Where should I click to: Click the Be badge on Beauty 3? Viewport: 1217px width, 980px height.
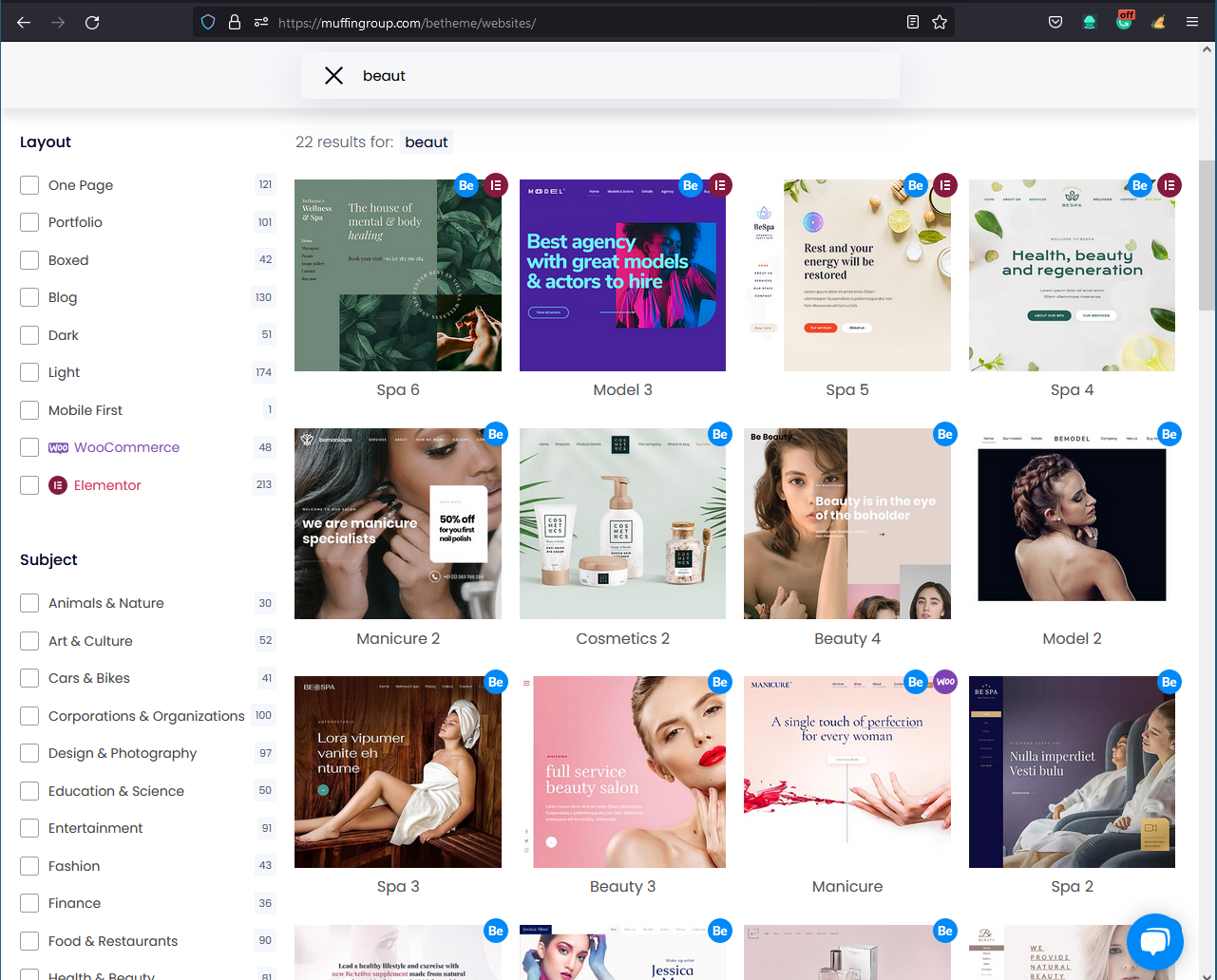[x=720, y=682]
